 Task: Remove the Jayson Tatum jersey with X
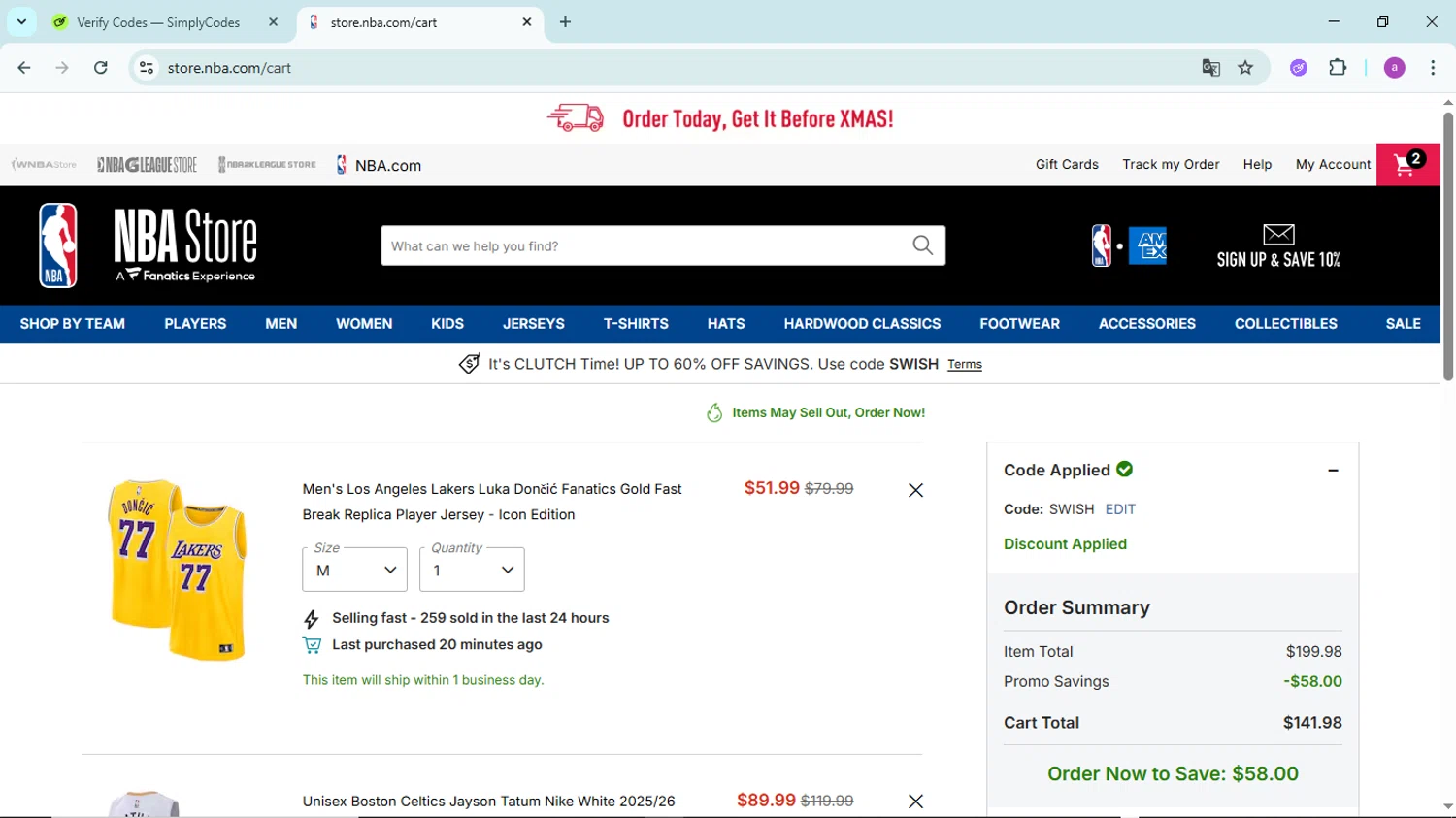915,802
